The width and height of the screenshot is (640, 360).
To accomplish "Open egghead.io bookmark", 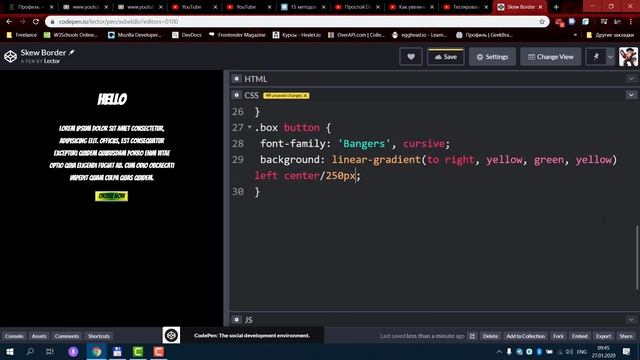I will pos(419,35).
